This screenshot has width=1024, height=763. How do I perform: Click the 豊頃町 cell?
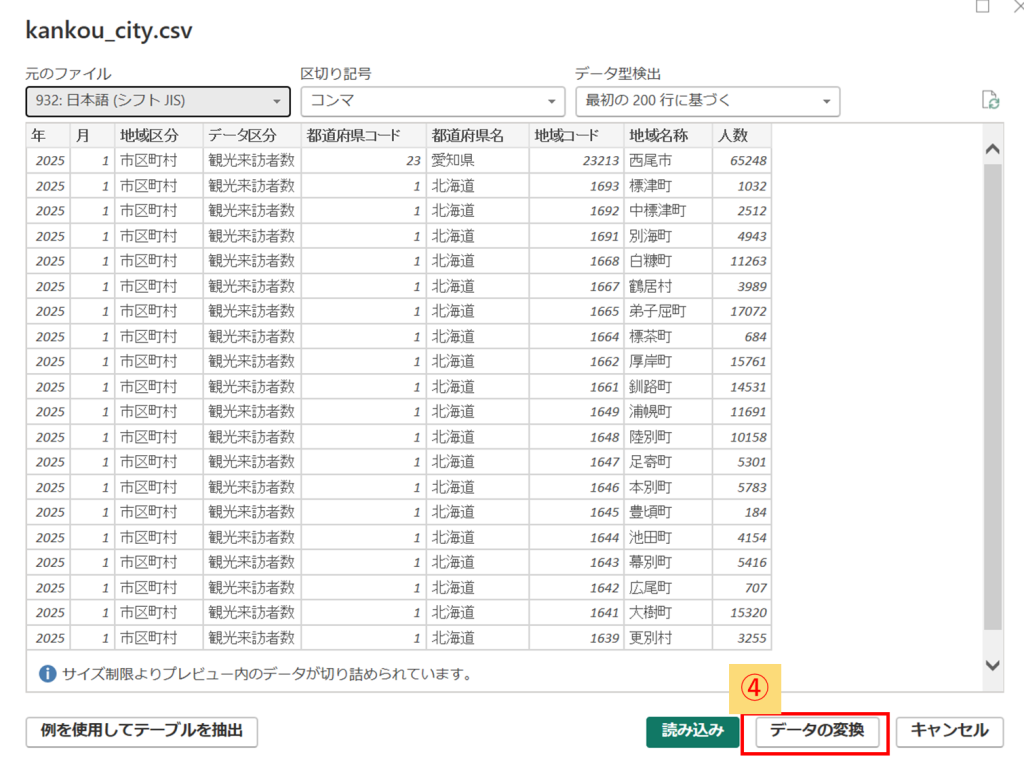point(668,513)
